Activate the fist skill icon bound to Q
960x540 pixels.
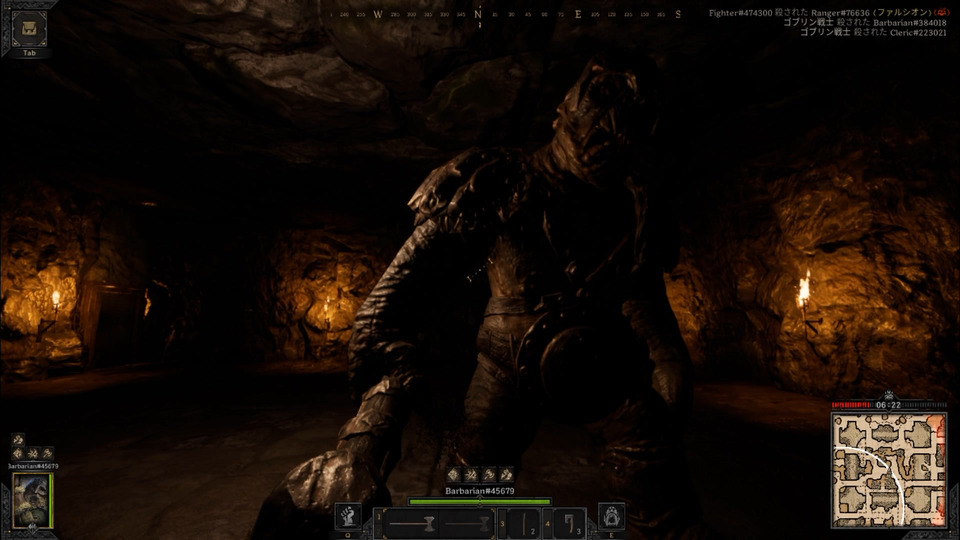pyautogui.click(x=348, y=516)
